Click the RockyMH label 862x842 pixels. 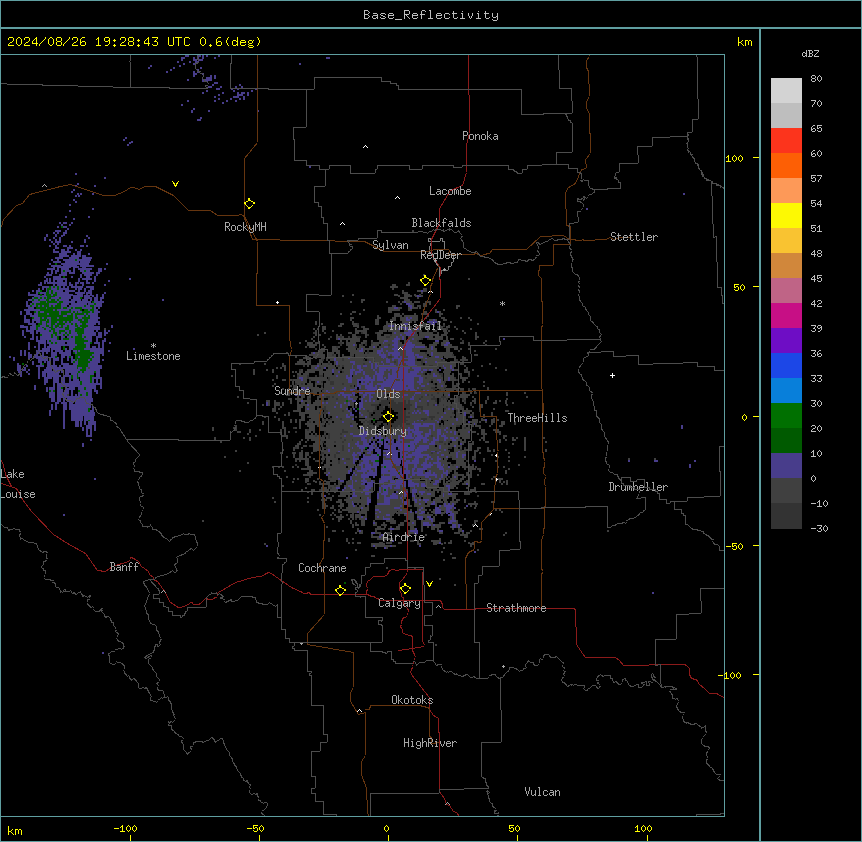point(245,227)
